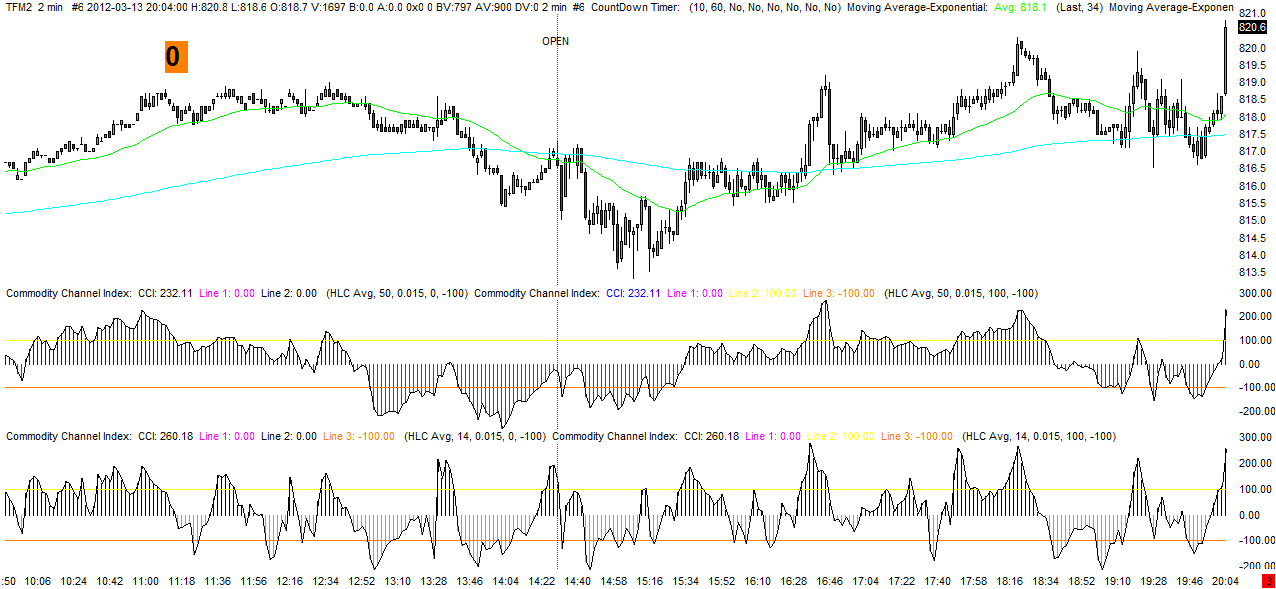Click the TFM2 symbol name in header
Viewport: 1276px width, 589px height.
pos(19,7)
